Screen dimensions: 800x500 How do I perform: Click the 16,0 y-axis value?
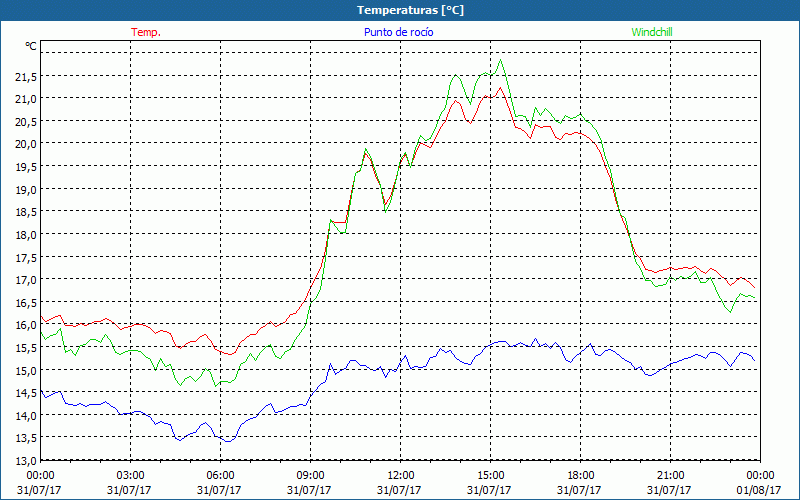click(x=26, y=325)
